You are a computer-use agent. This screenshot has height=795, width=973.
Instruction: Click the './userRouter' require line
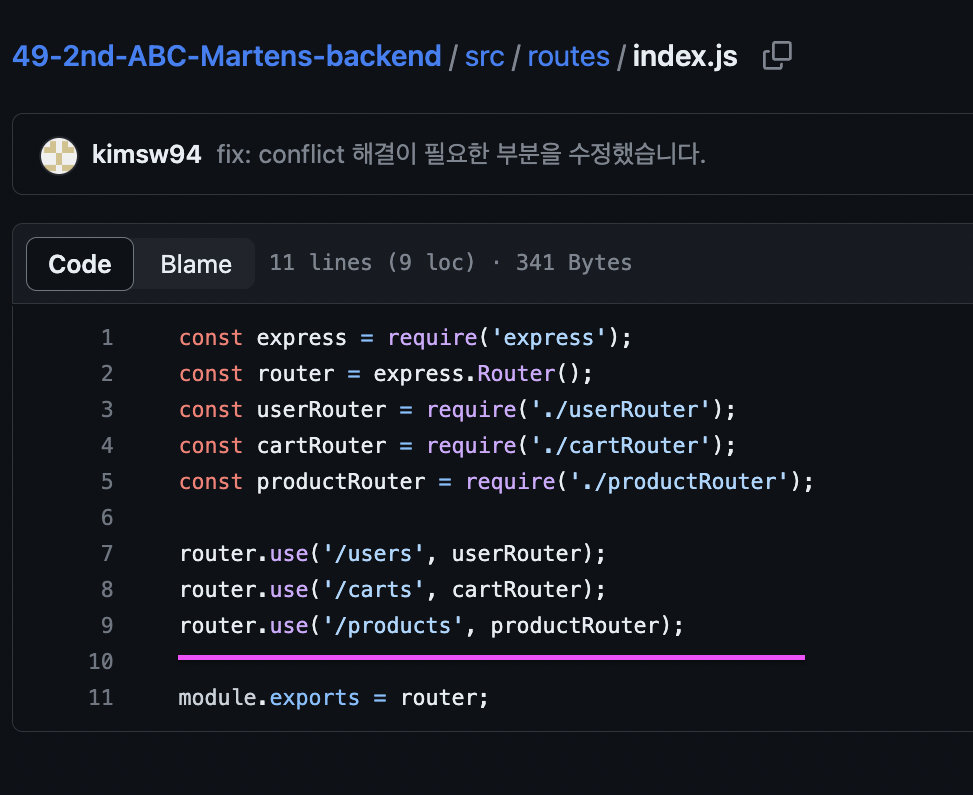coord(457,410)
